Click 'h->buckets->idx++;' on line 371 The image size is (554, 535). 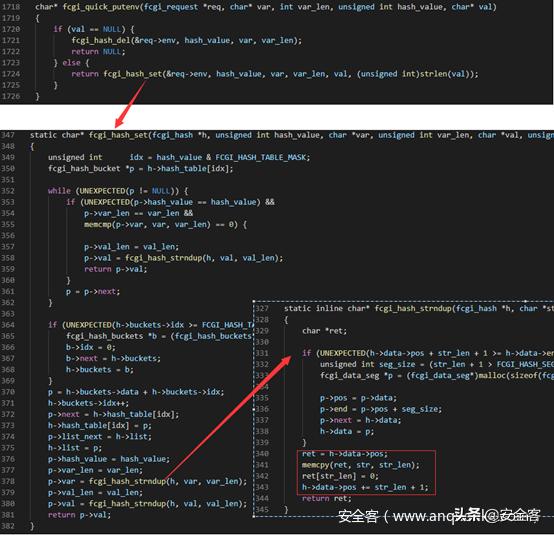[88, 403]
